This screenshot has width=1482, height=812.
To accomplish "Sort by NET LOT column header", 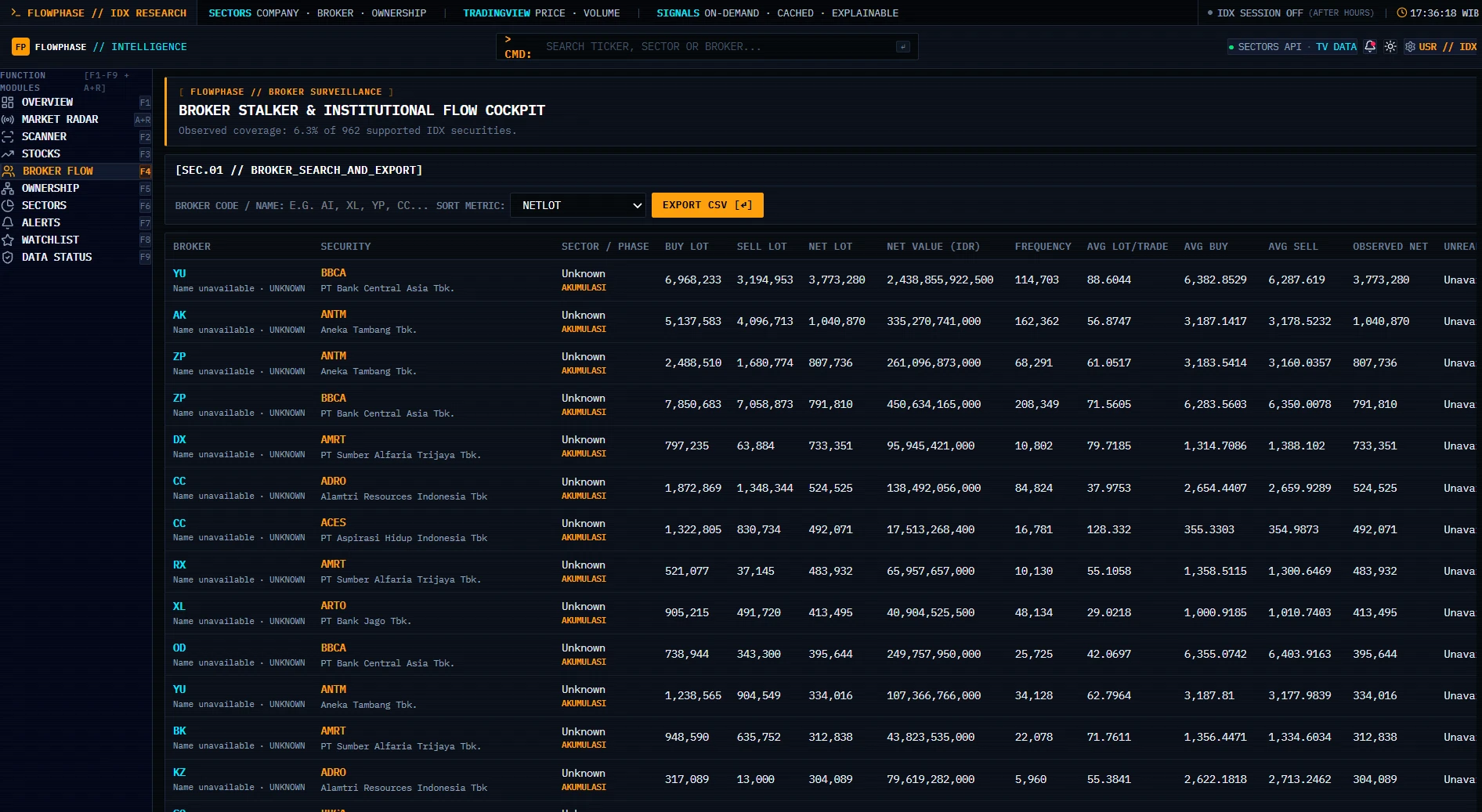I will coord(830,247).
